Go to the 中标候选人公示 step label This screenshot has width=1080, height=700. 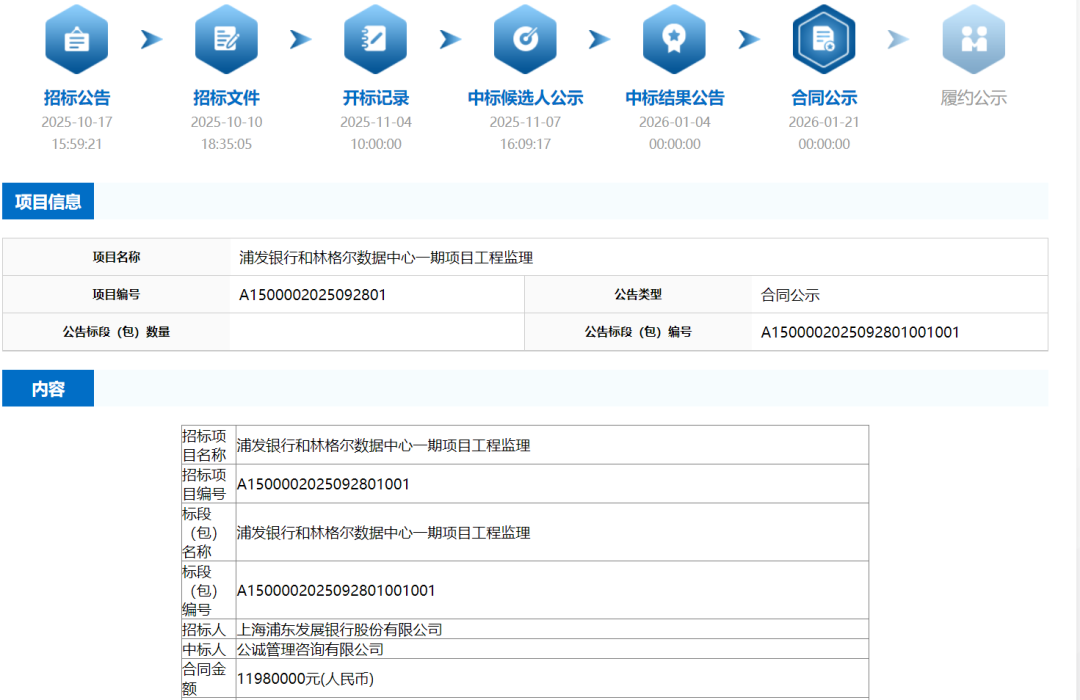click(x=525, y=98)
